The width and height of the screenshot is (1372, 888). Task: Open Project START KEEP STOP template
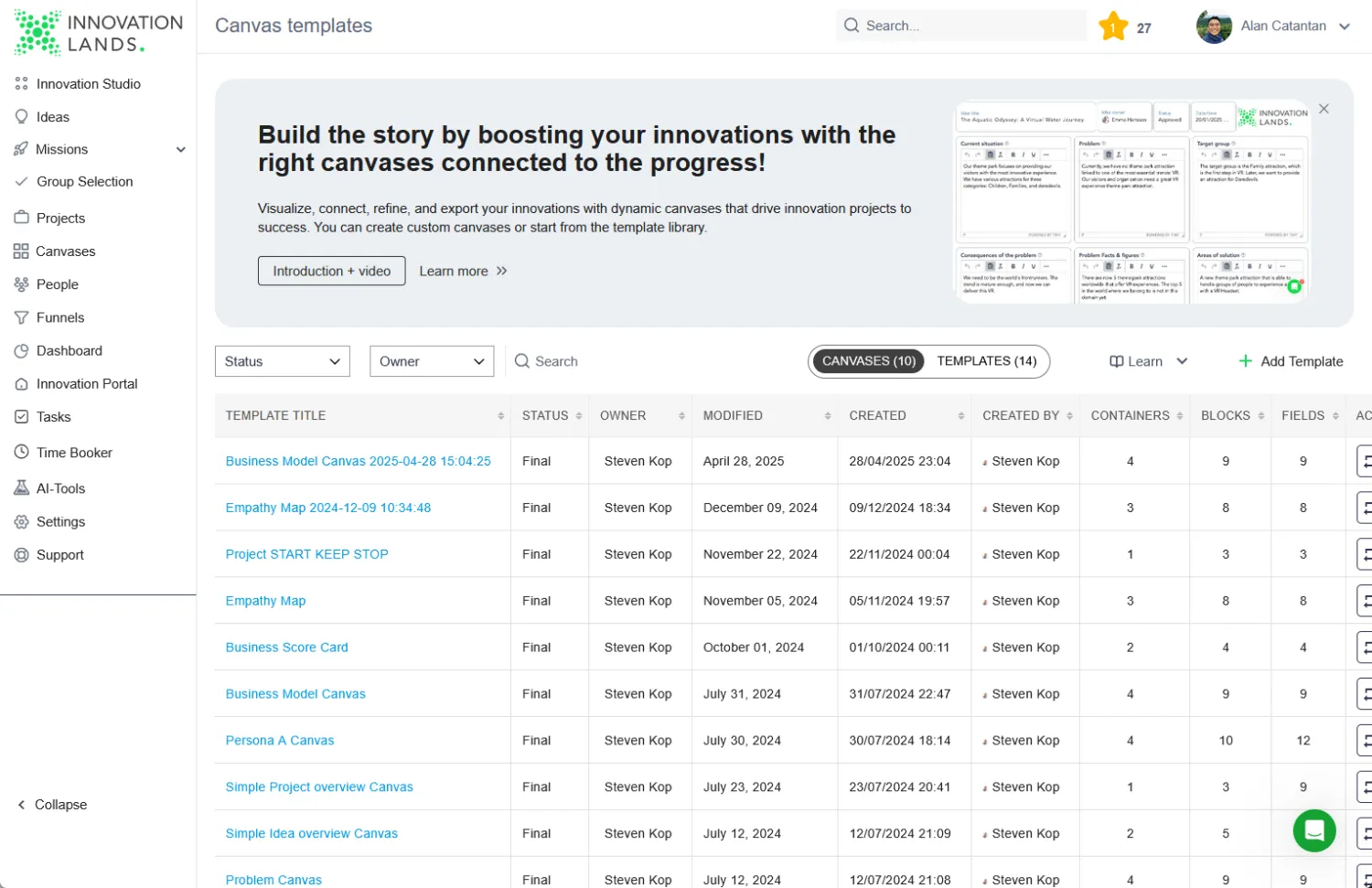(307, 554)
